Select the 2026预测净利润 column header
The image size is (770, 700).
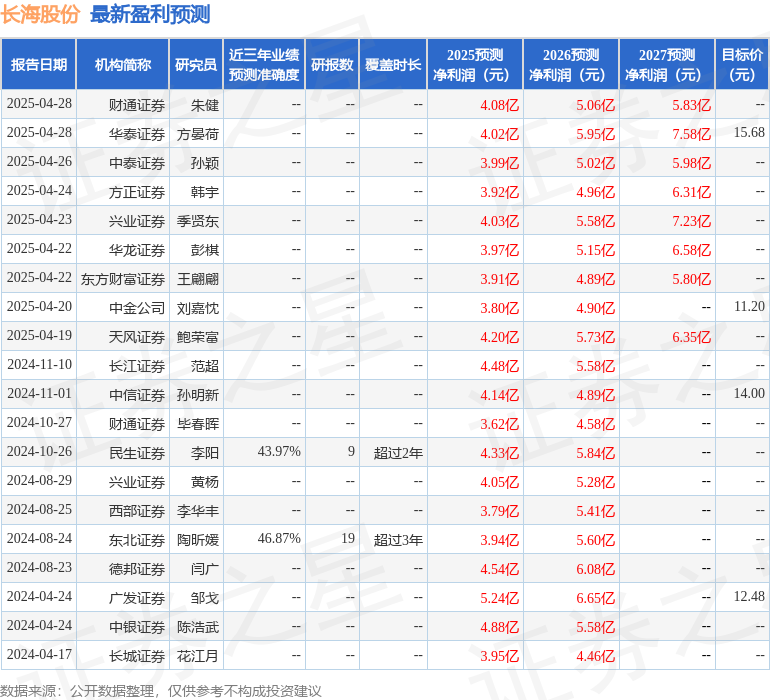571,64
